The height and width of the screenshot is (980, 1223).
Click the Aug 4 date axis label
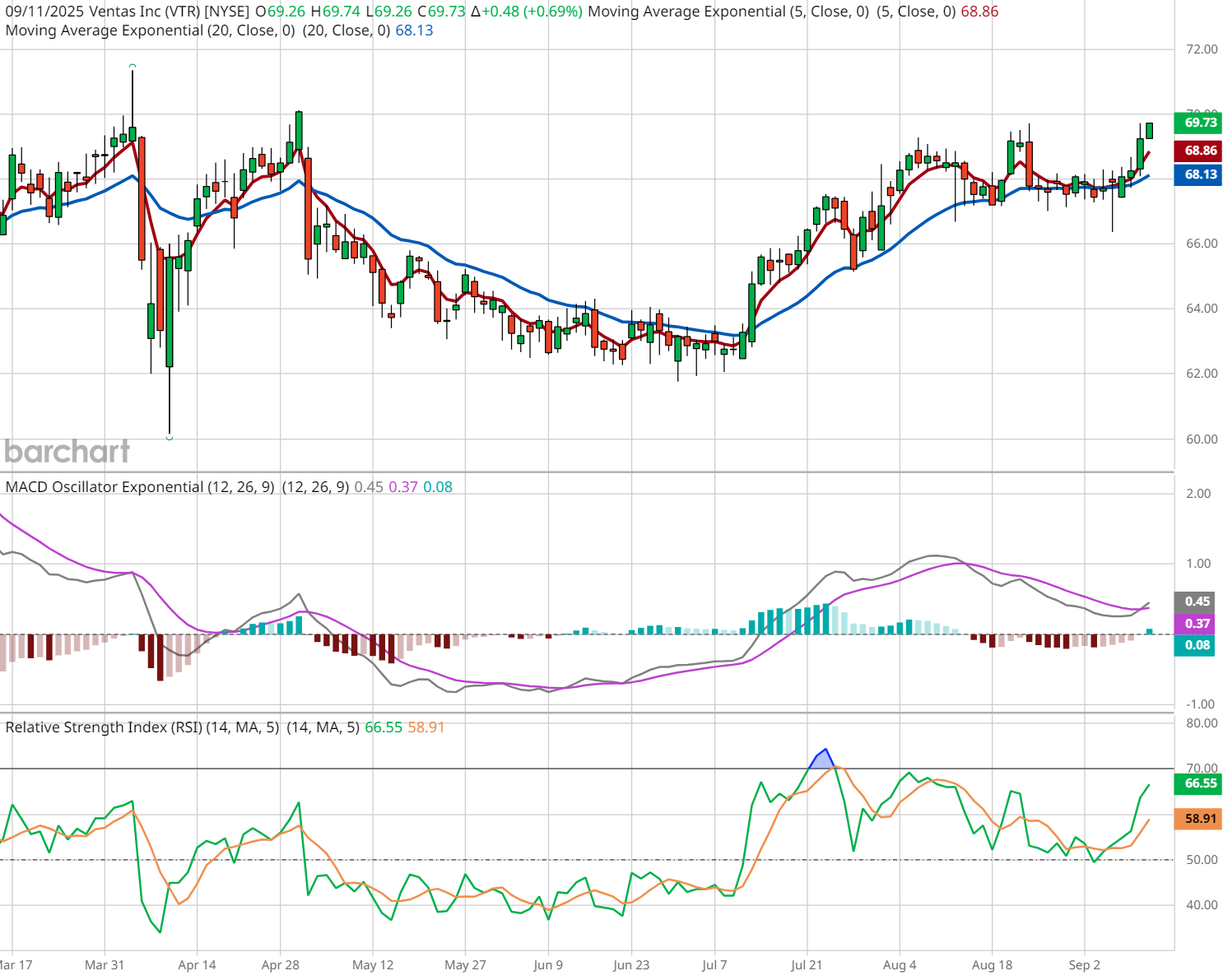click(x=899, y=964)
